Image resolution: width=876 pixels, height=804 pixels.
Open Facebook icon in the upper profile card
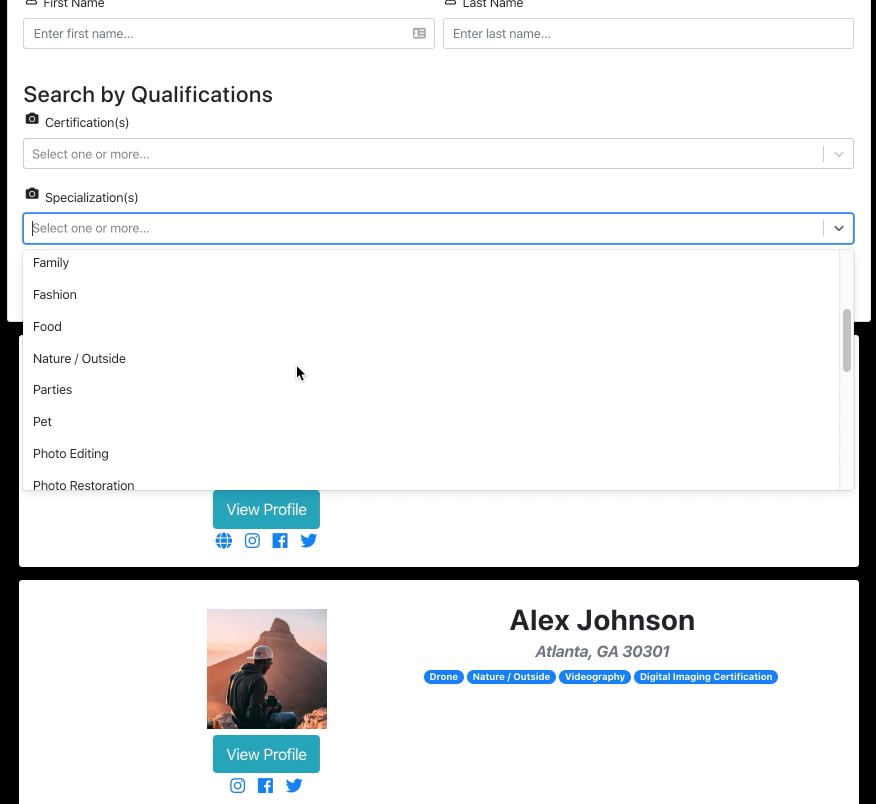point(280,541)
